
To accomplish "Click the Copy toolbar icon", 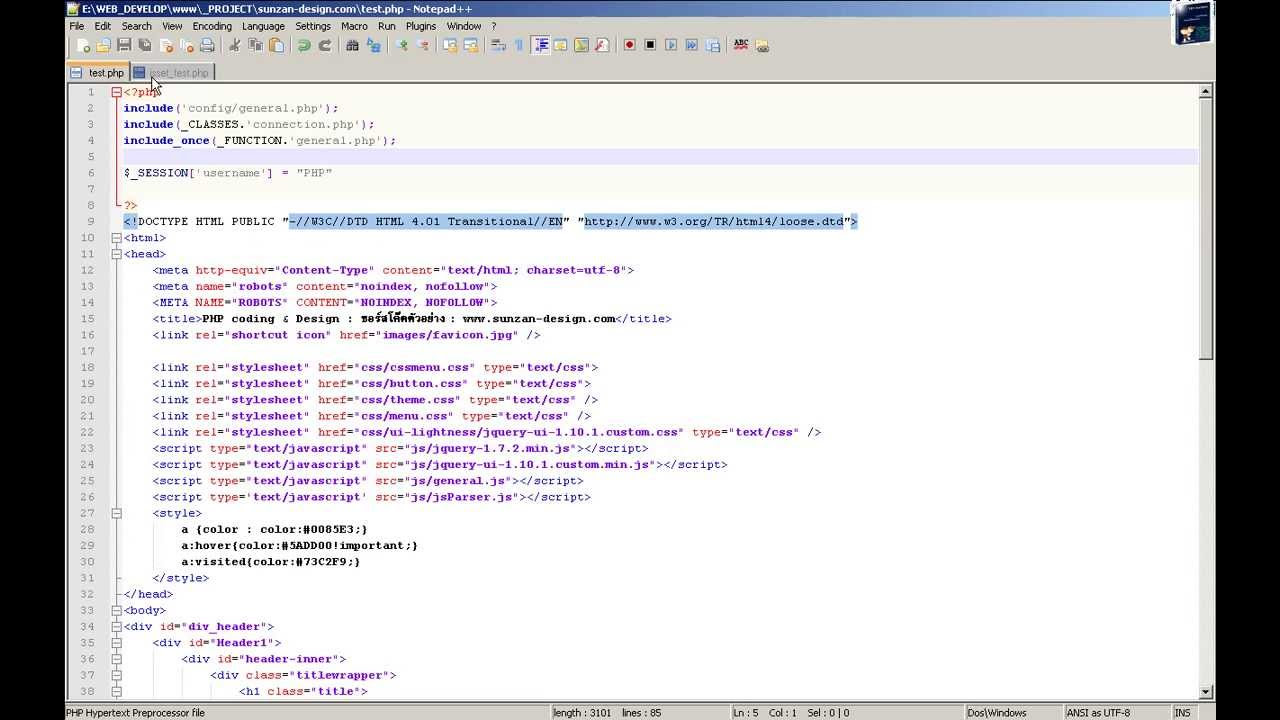I will pyautogui.click(x=255, y=45).
